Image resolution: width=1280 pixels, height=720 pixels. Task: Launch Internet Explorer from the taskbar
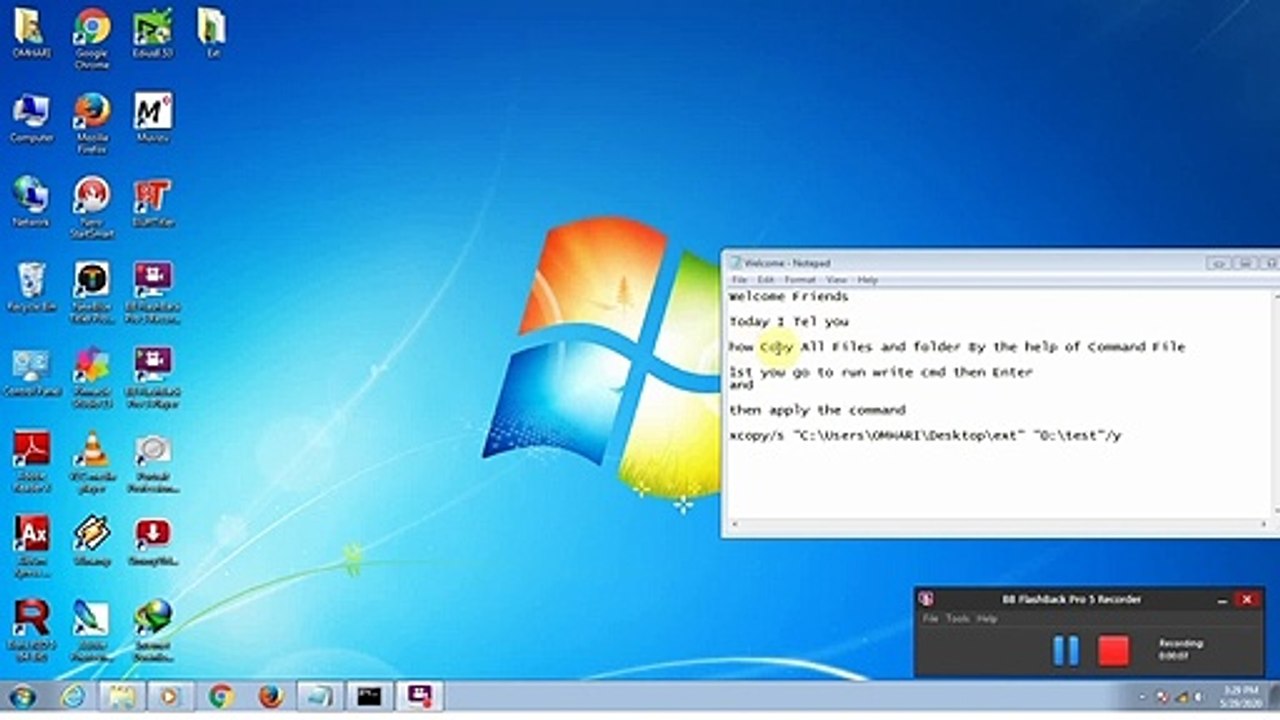coord(72,696)
